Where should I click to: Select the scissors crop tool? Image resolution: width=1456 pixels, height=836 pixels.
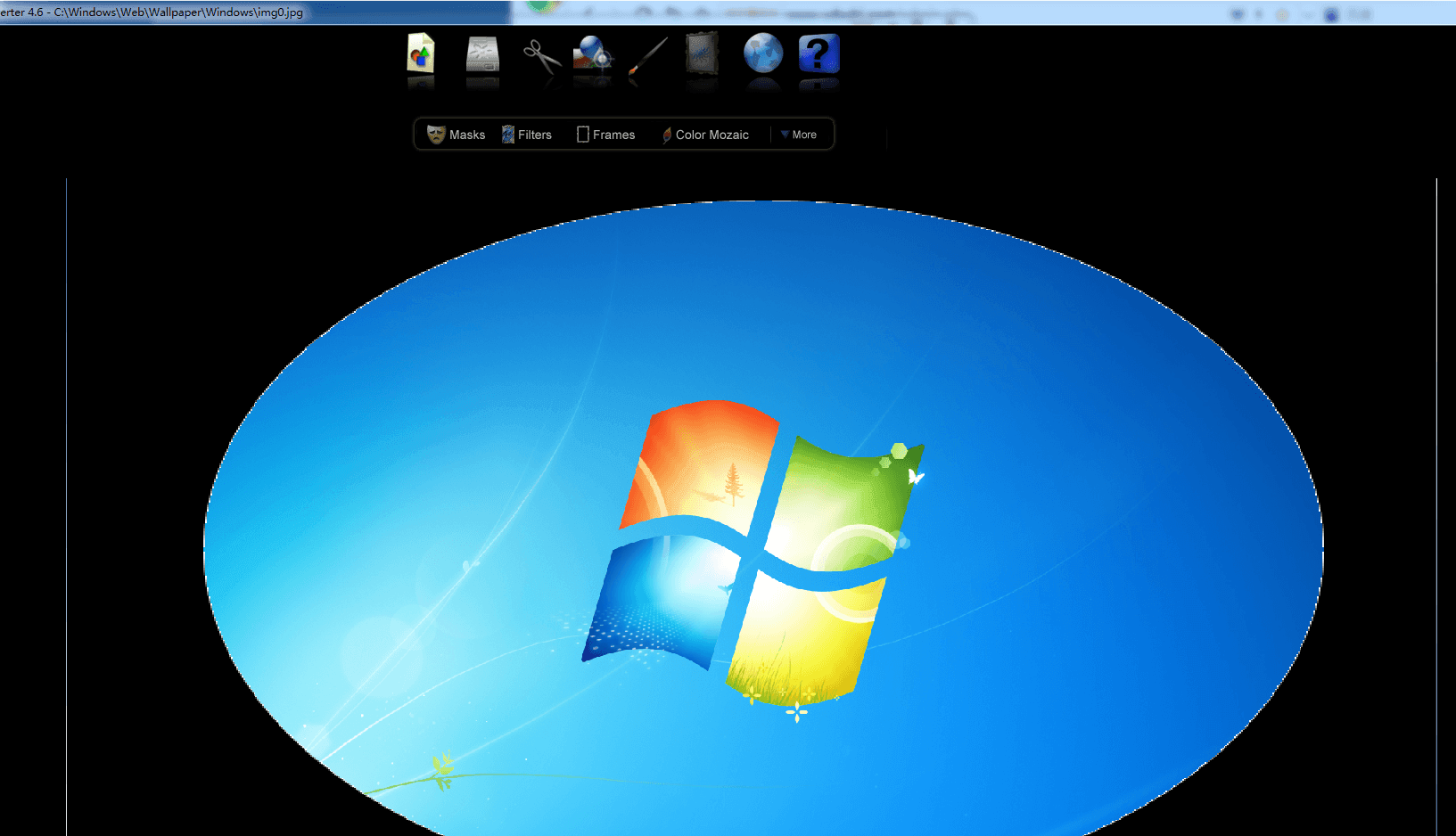coord(541,56)
